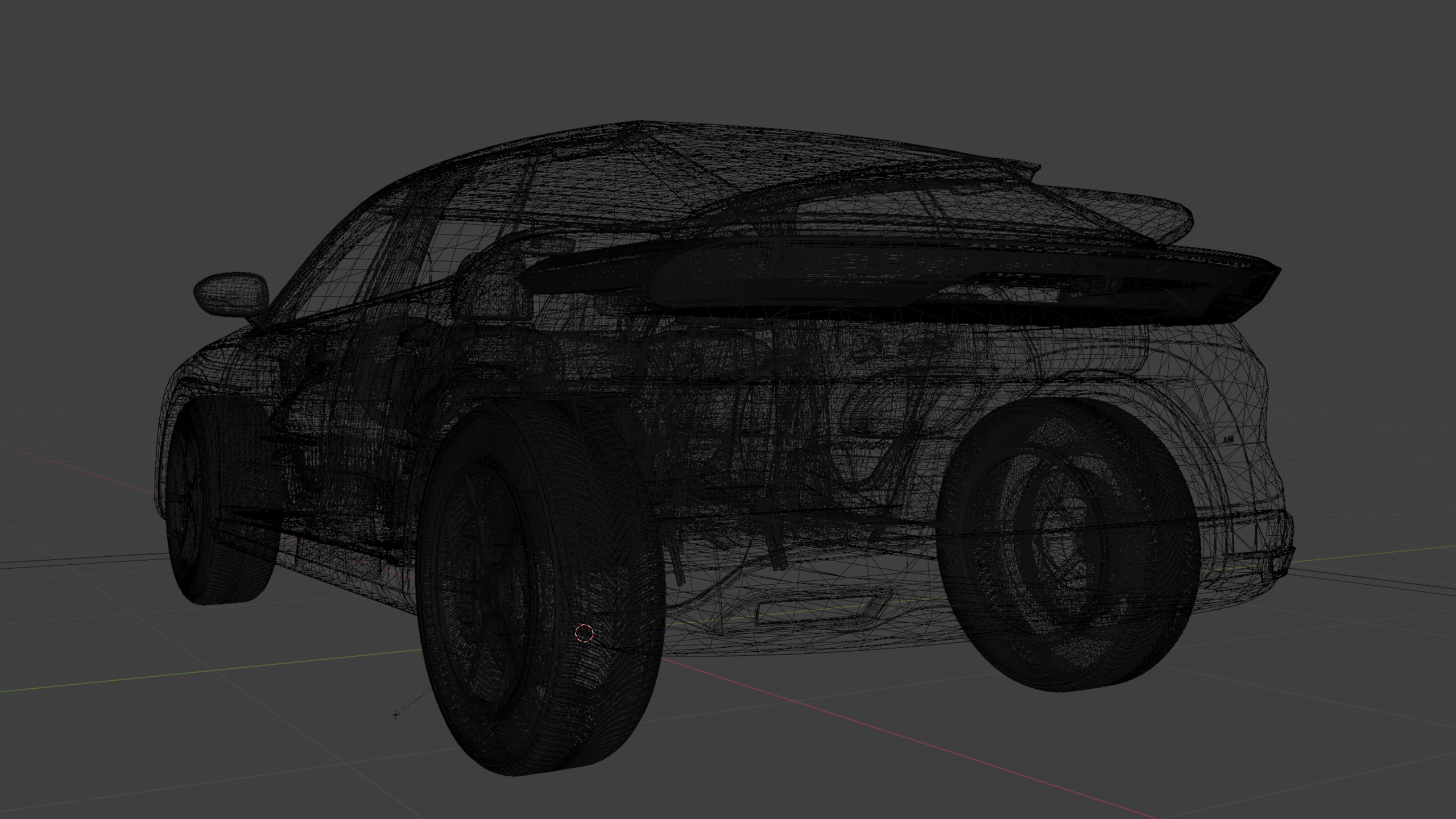Image resolution: width=1456 pixels, height=819 pixels.
Task: Select the car's side mirror
Action: coord(231,293)
